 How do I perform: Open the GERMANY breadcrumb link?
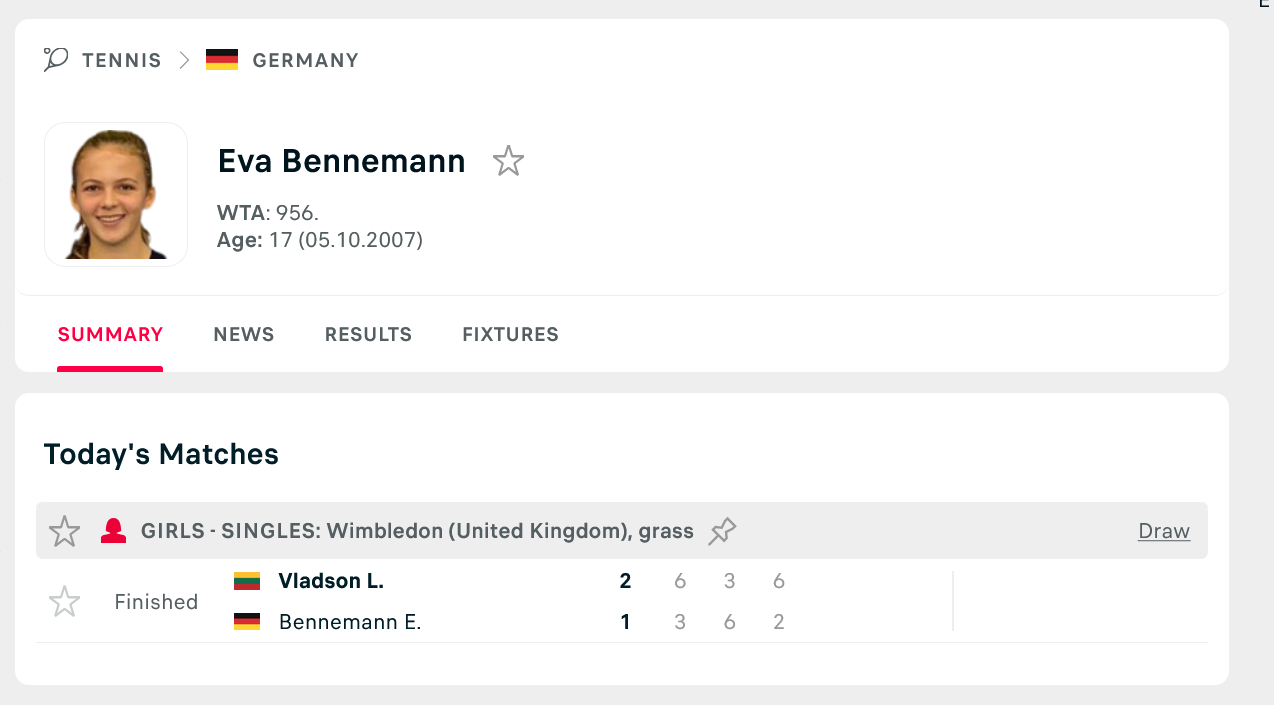(306, 60)
